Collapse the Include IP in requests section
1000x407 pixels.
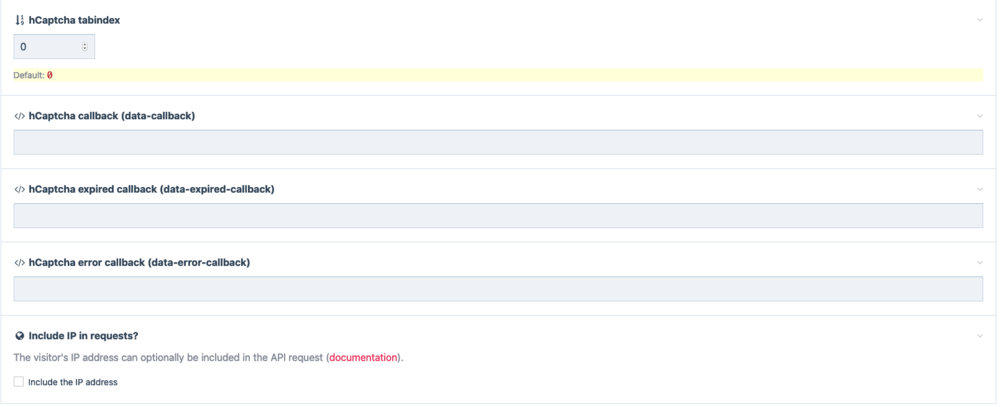pos(980,336)
